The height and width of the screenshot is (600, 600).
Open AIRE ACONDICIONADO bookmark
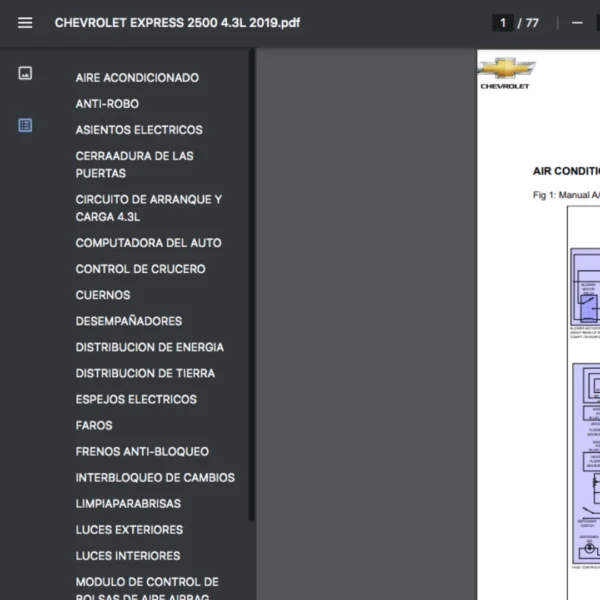[137, 78]
